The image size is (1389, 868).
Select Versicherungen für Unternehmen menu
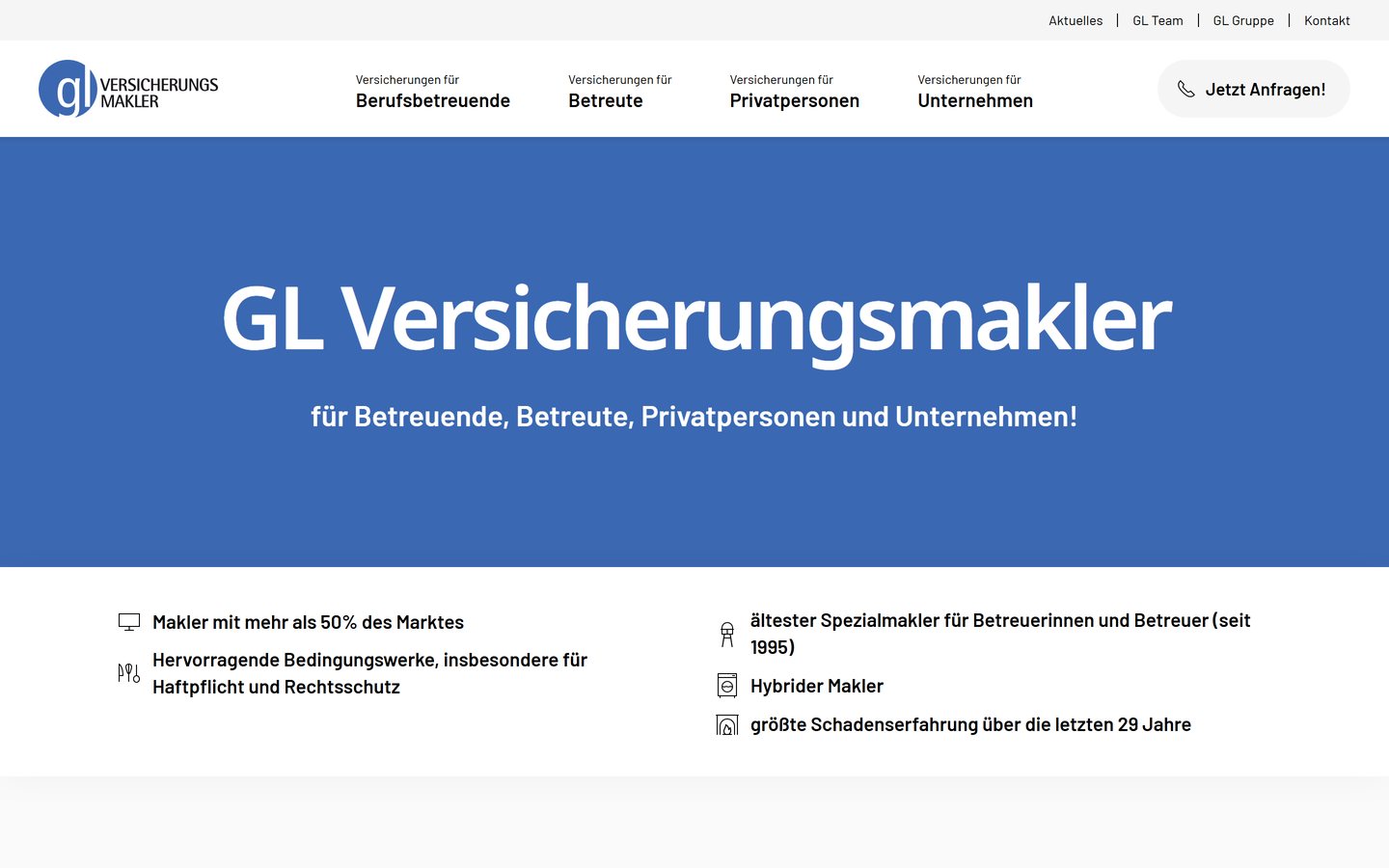click(x=975, y=92)
